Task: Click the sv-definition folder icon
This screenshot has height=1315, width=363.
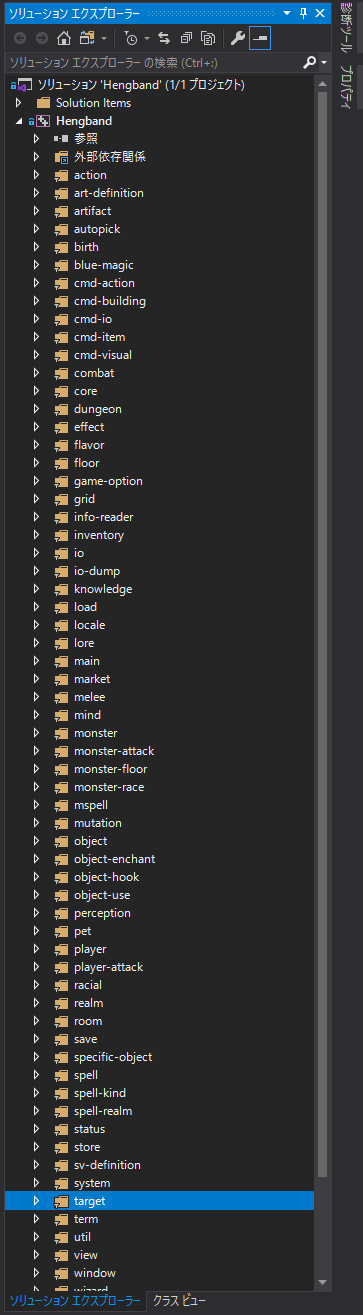Action: pos(61,1165)
